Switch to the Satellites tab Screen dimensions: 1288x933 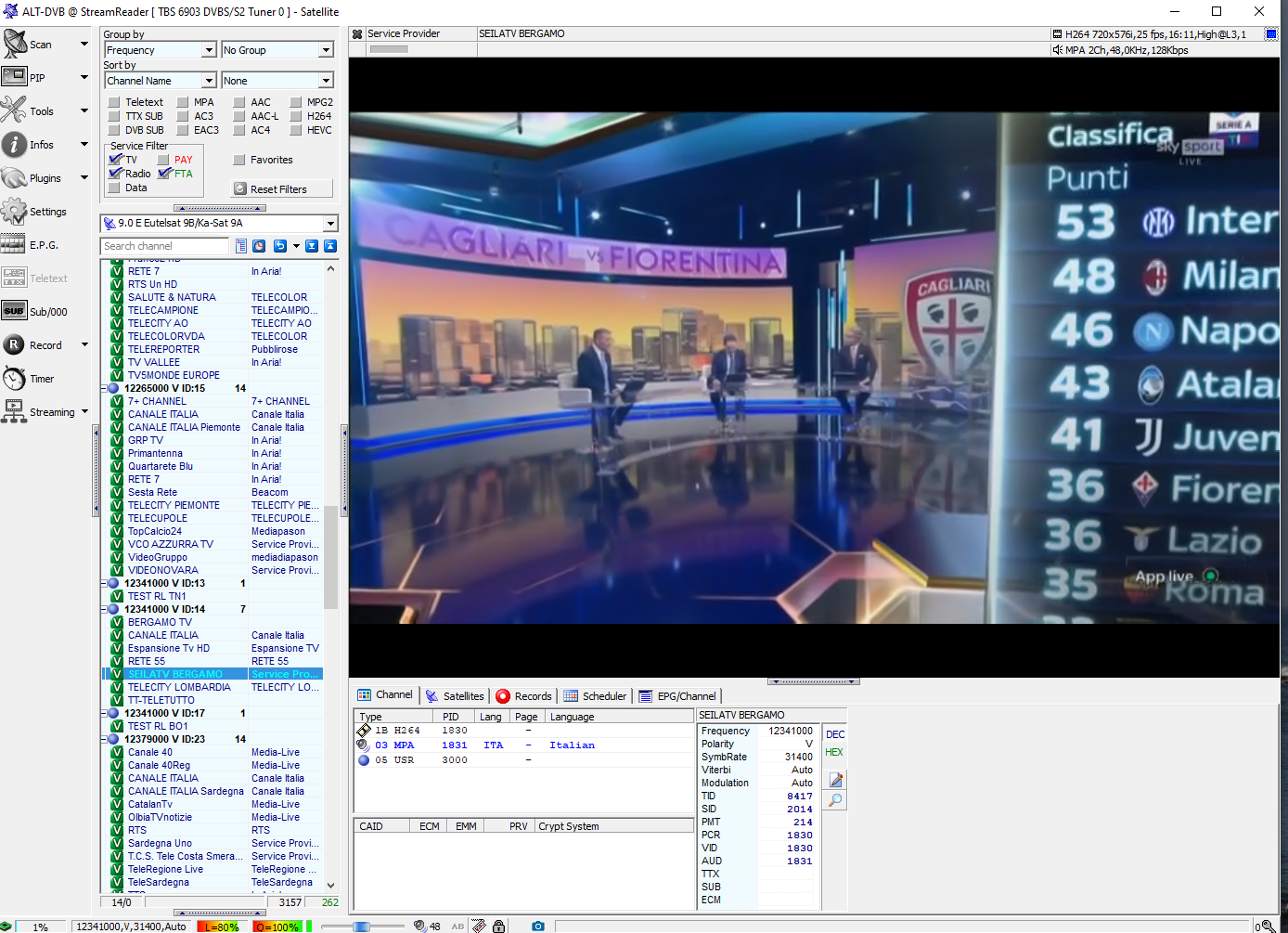(455, 695)
